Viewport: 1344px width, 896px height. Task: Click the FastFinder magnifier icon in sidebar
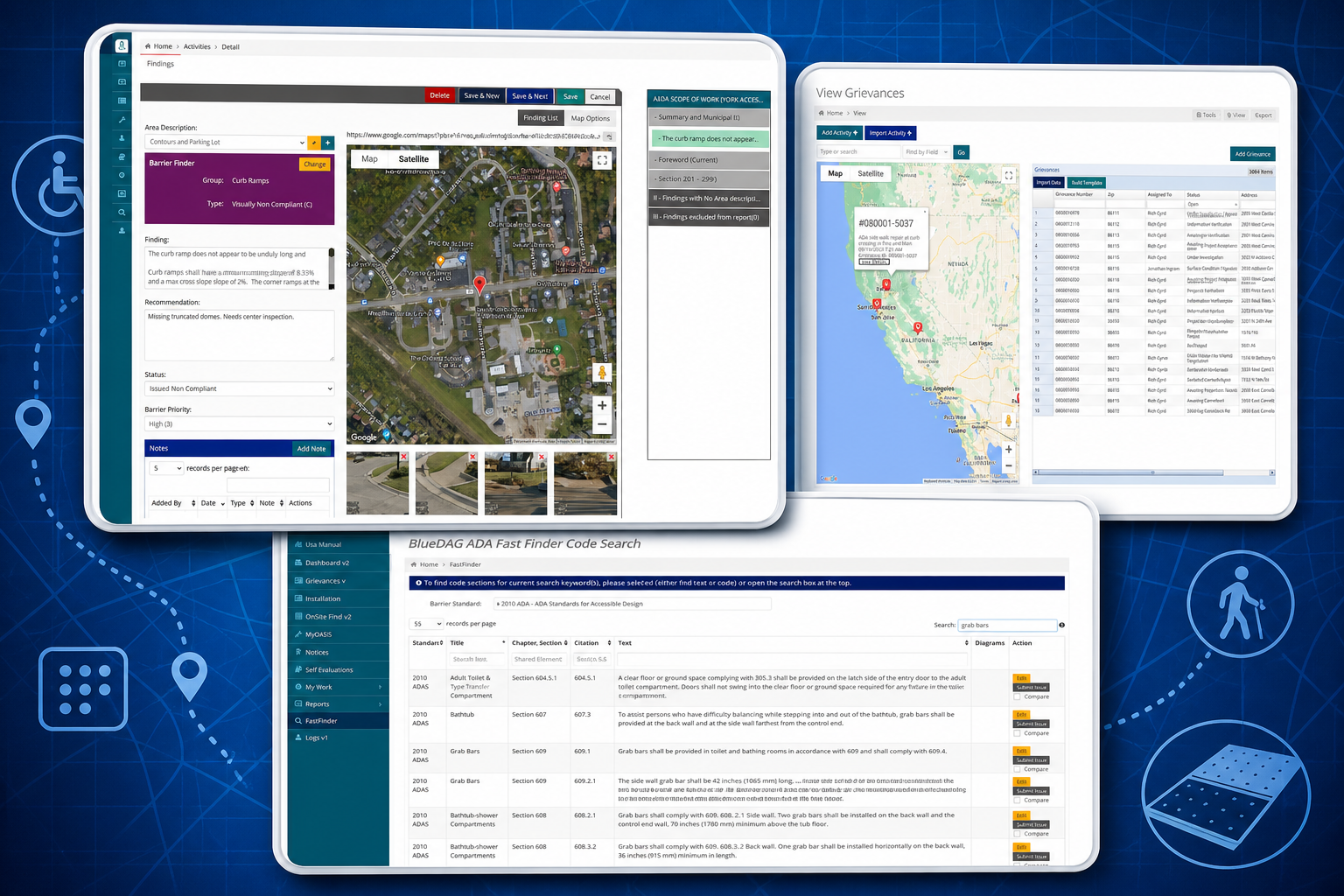(298, 721)
